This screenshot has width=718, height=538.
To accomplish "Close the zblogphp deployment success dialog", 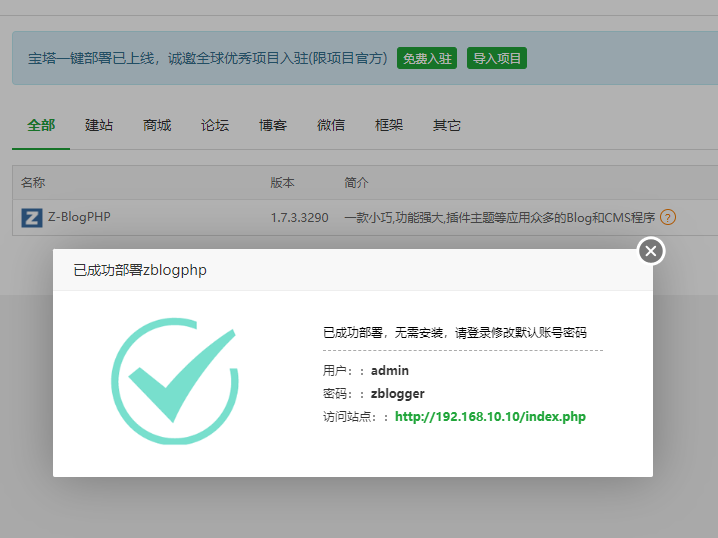I will [x=651, y=251].
